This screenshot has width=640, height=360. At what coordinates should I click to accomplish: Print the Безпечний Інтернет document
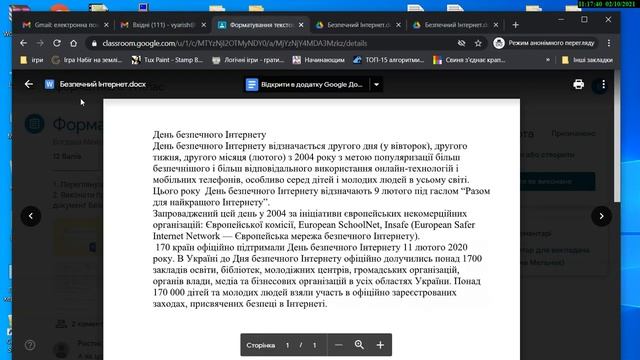(578, 84)
